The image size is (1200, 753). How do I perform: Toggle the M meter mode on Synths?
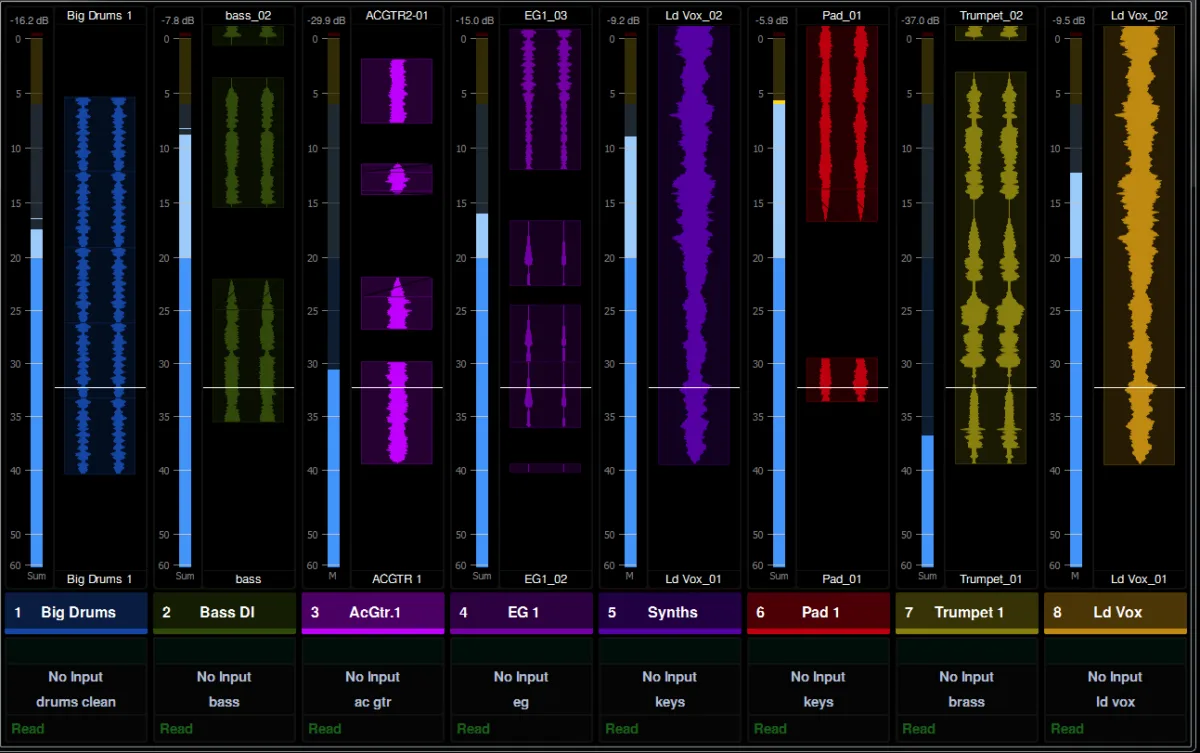(x=630, y=576)
